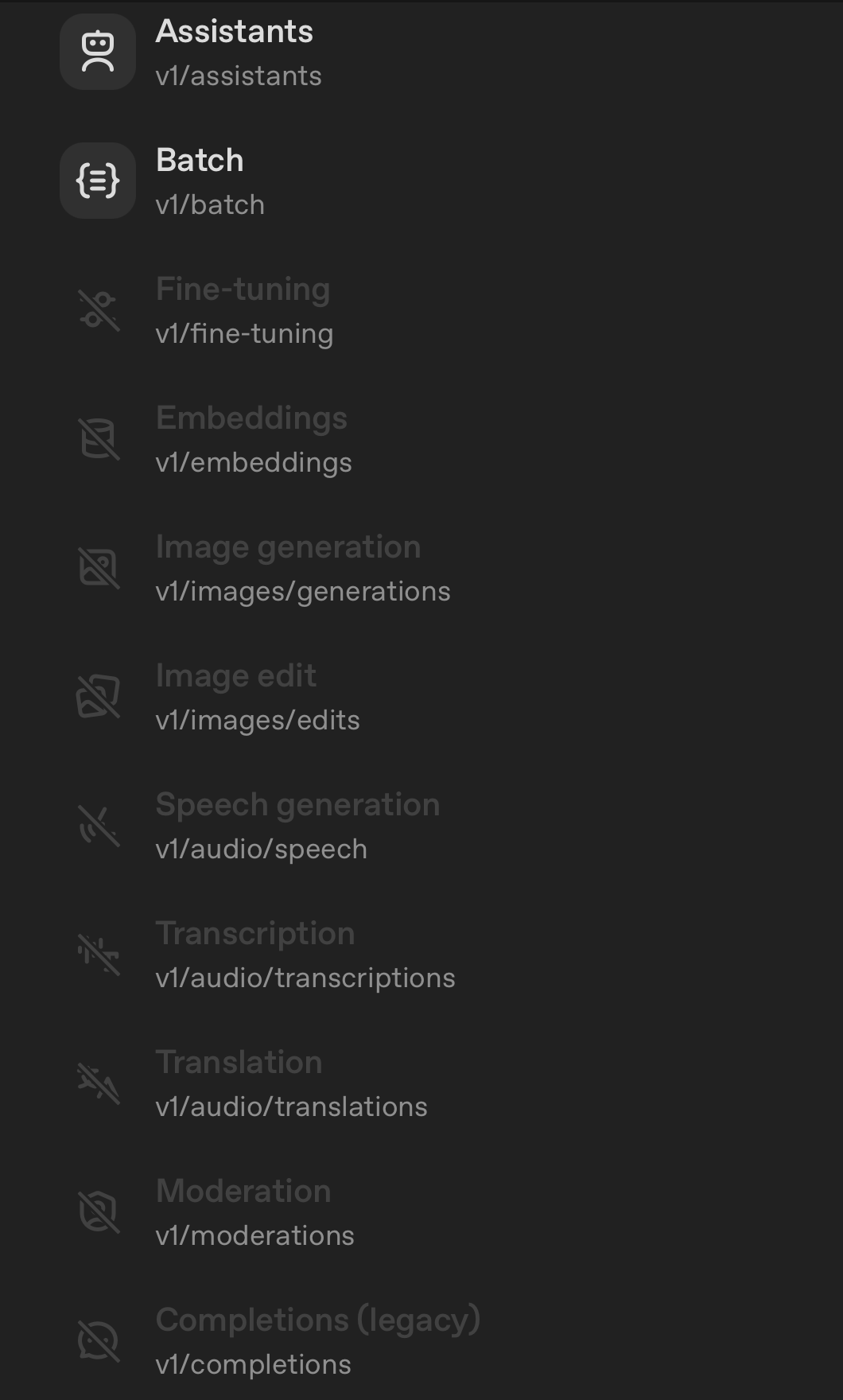Select the Embeddings title
843x1400 pixels.
251,418
